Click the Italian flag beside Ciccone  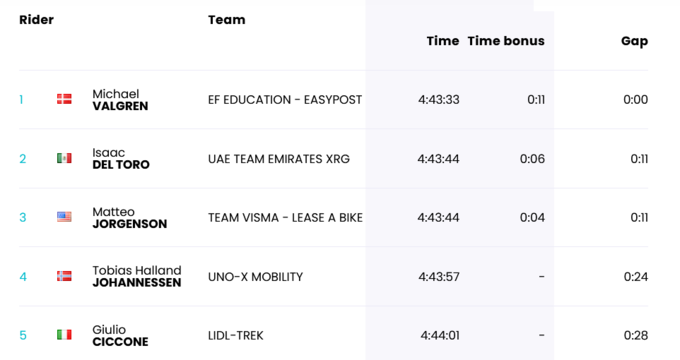[x=64, y=335]
